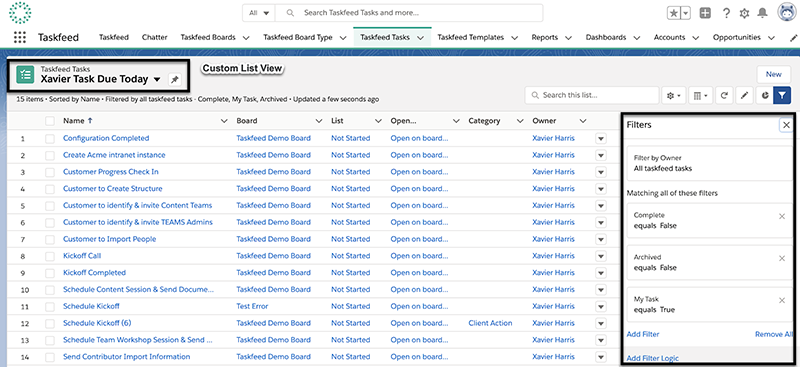Check the Customer Progress Check In checkbox
The width and height of the screenshot is (800, 367).
49,172
